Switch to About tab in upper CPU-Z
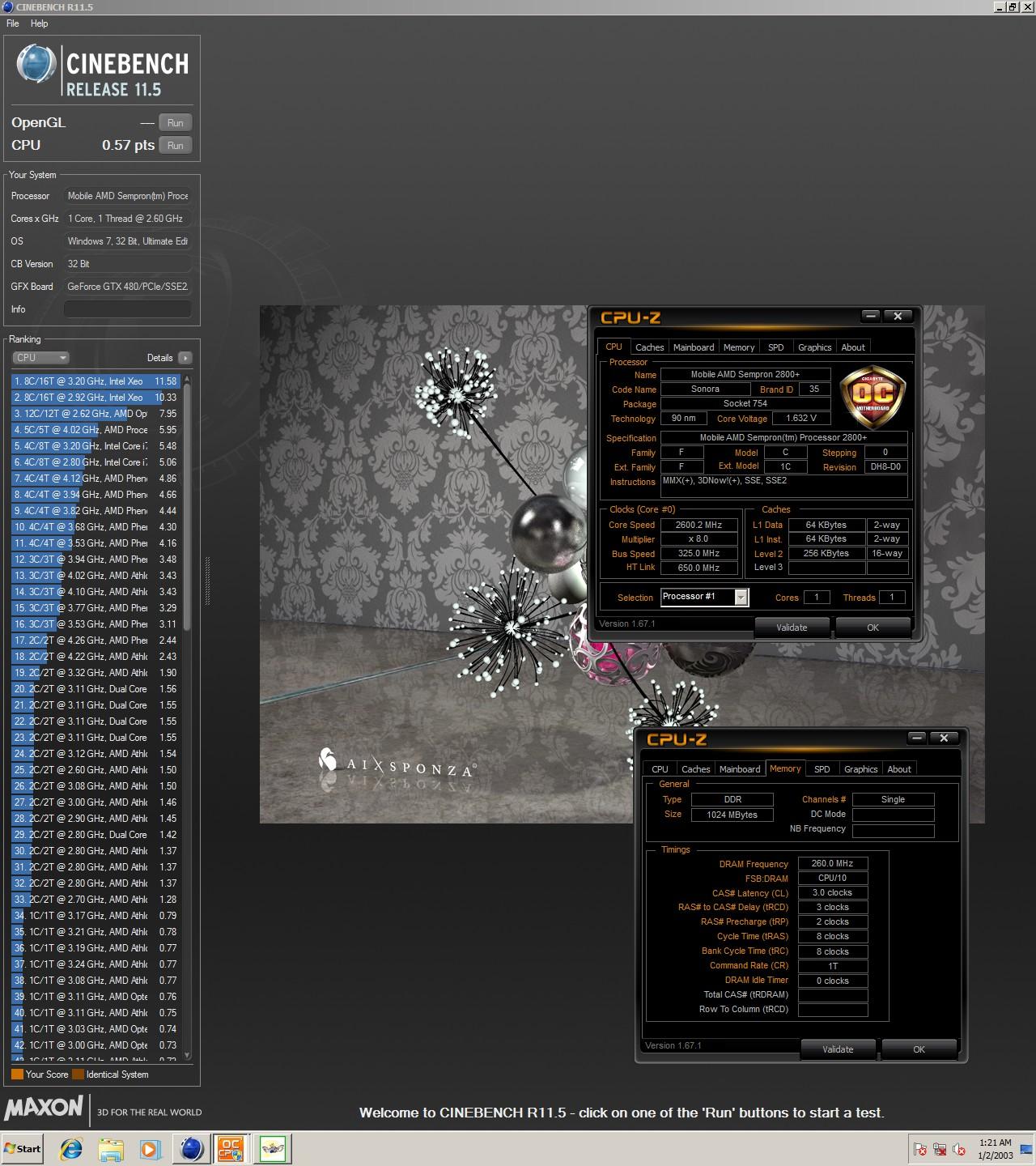Screen dimensions: 1036x1166 [853, 347]
